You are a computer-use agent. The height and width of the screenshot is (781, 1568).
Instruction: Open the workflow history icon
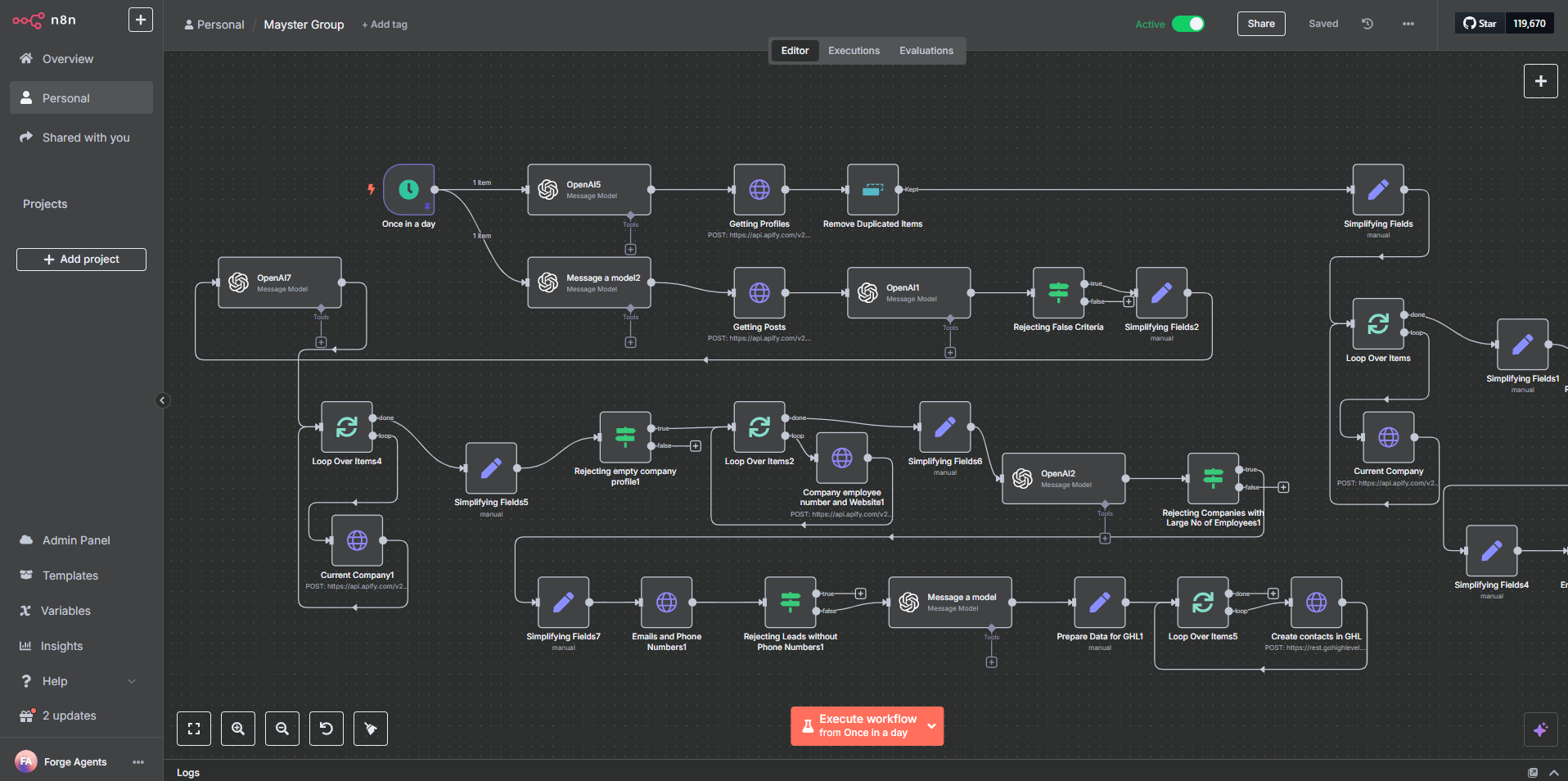pyautogui.click(x=1367, y=24)
